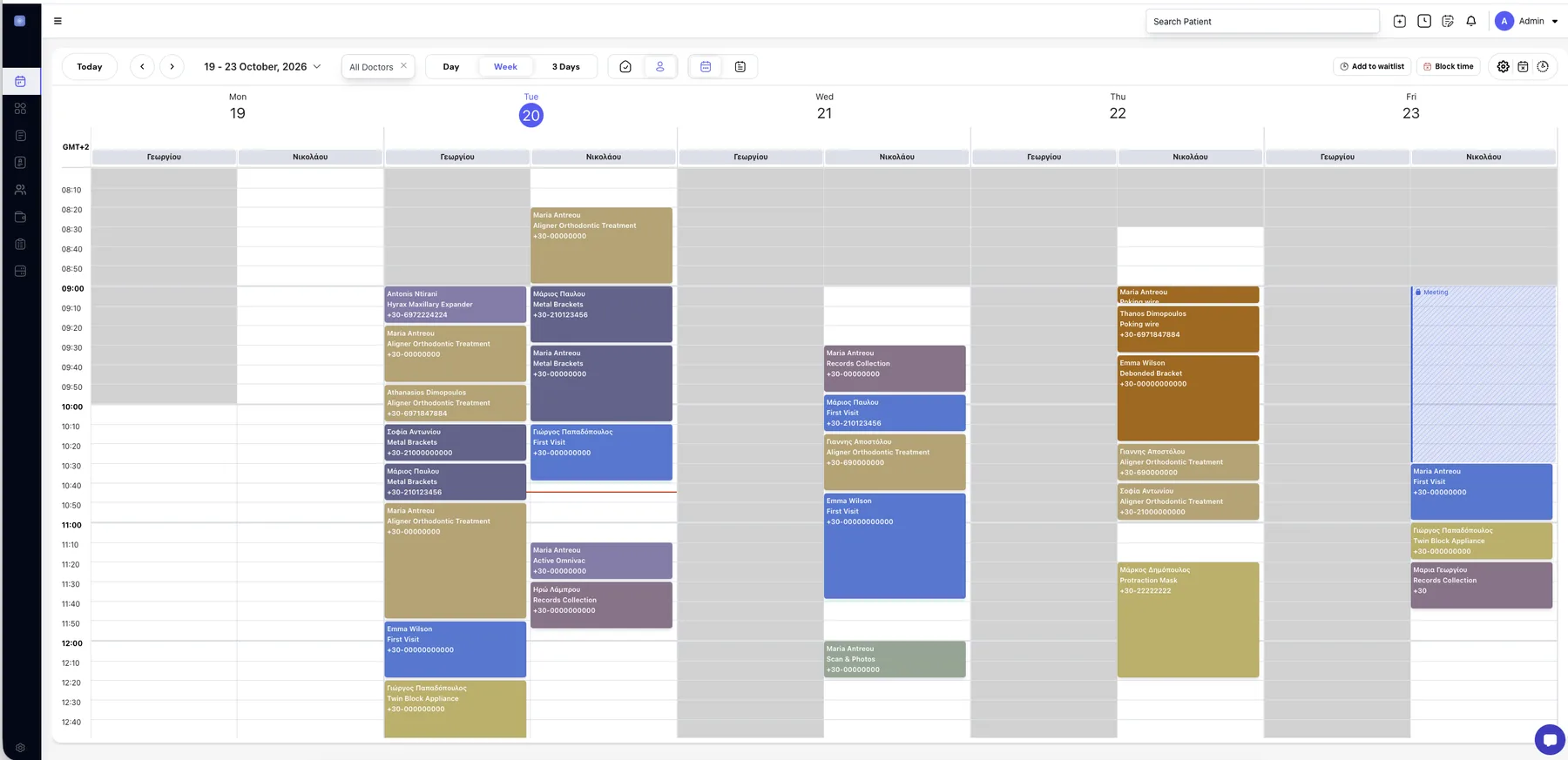1568x760 pixels.
Task: Select Tuesday 20 date header
Action: tap(531, 114)
